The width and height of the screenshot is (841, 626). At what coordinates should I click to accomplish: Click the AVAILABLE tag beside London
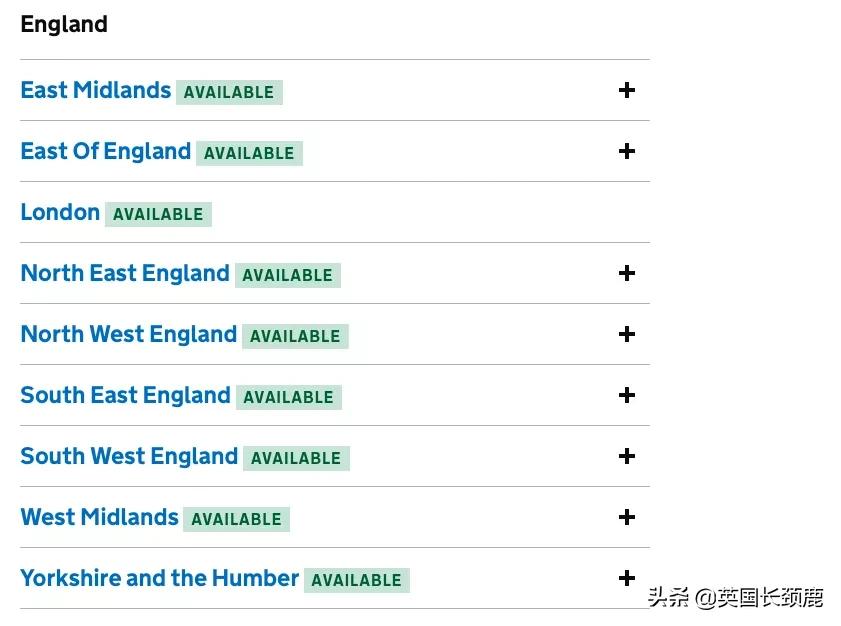click(x=158, y=214)
